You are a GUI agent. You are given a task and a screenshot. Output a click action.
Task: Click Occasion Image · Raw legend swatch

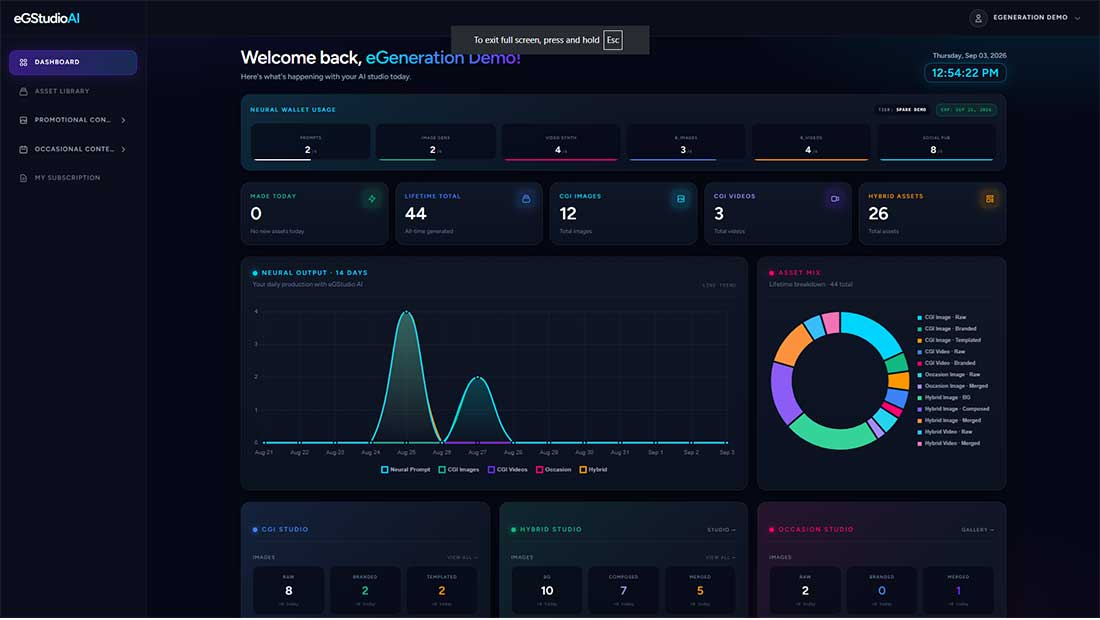920,375
